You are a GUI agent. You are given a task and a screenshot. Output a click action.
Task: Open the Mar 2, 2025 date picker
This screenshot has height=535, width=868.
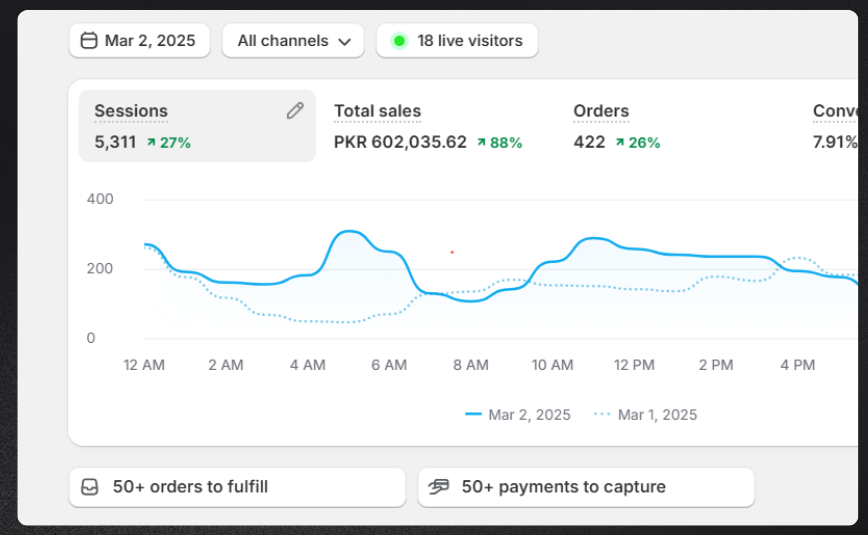[x=140, y=40]
